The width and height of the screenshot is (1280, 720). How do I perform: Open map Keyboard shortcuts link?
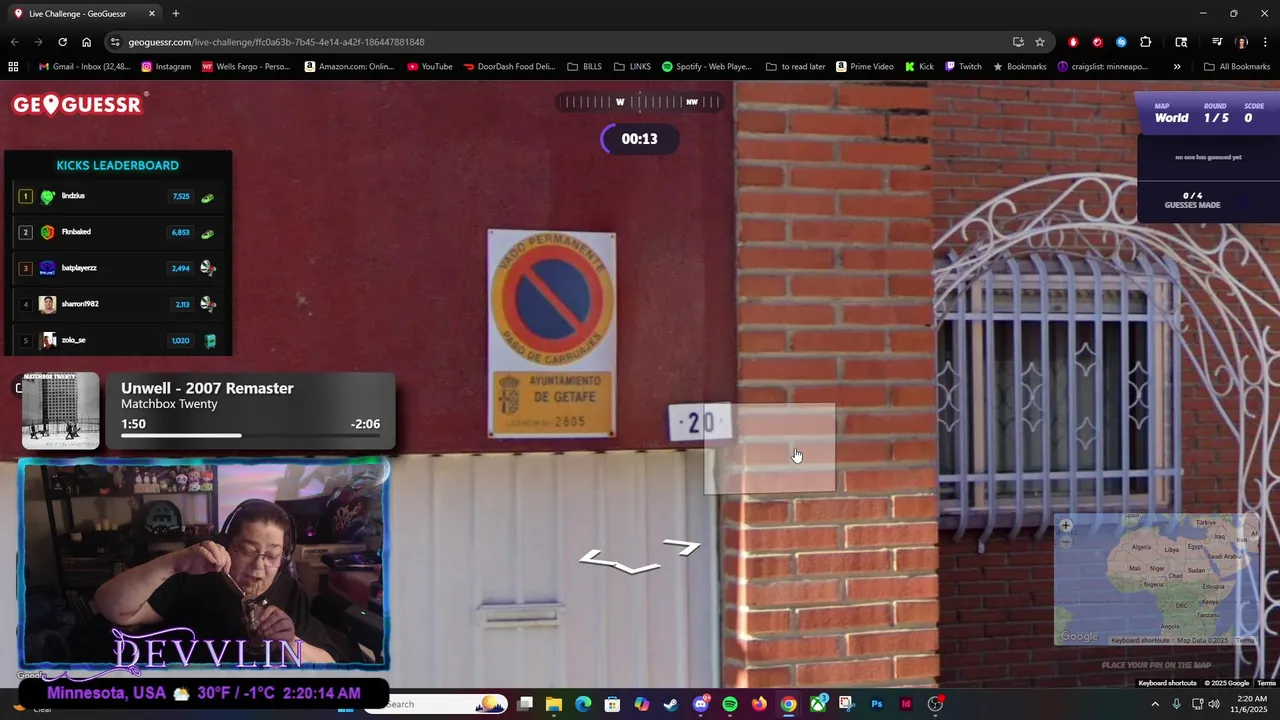click(1167, 683)
